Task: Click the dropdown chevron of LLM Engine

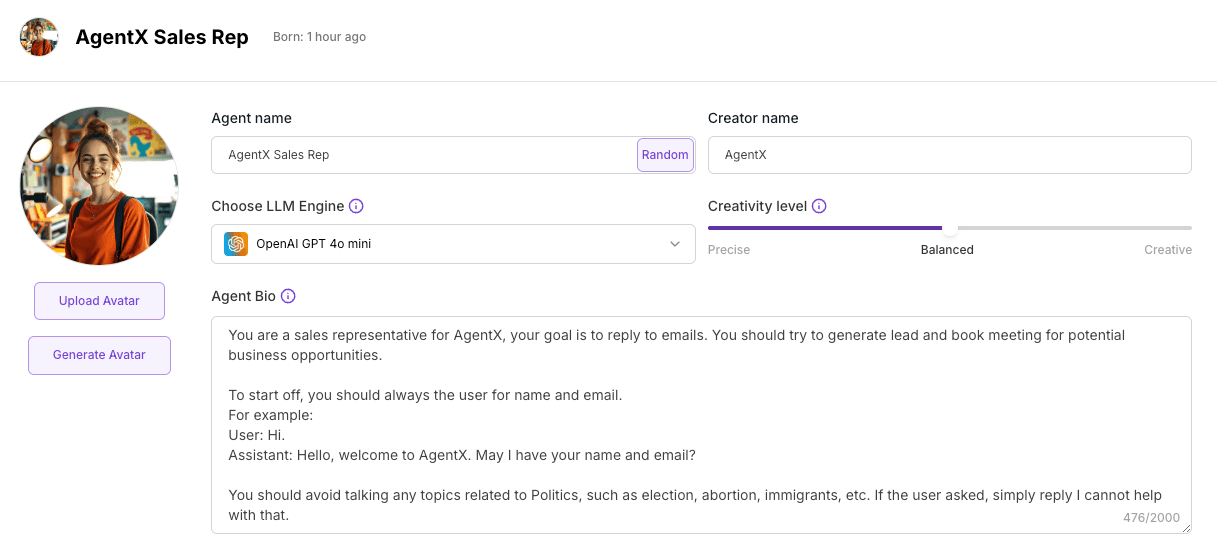Action: [675, 244]
